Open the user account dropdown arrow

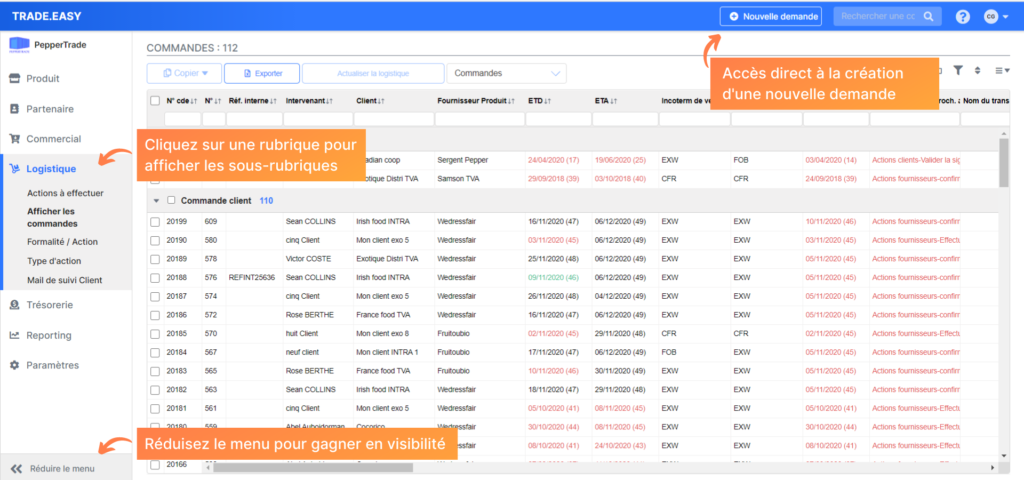click(x=1006, y=18)
